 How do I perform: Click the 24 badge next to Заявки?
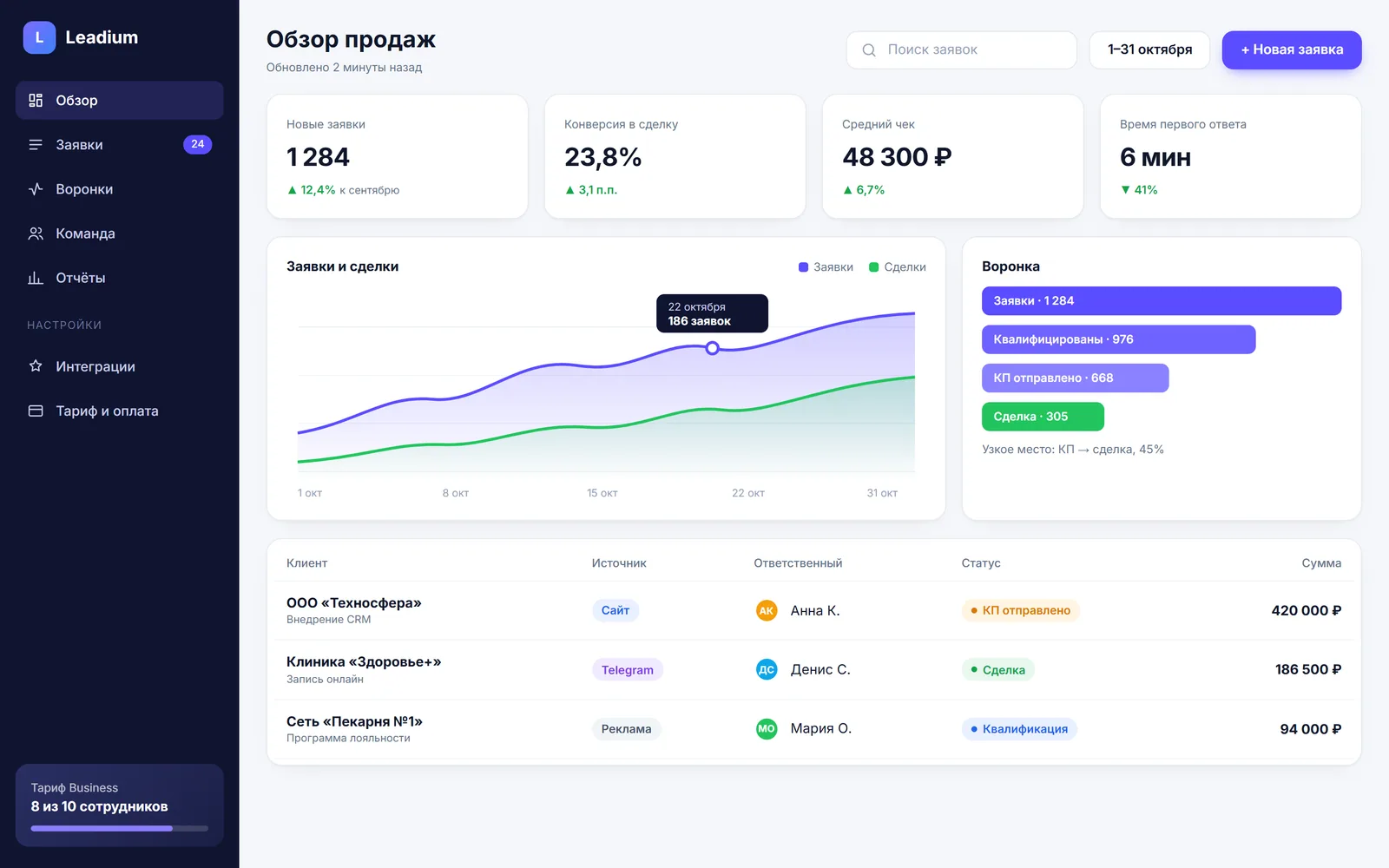coord(198,144)
